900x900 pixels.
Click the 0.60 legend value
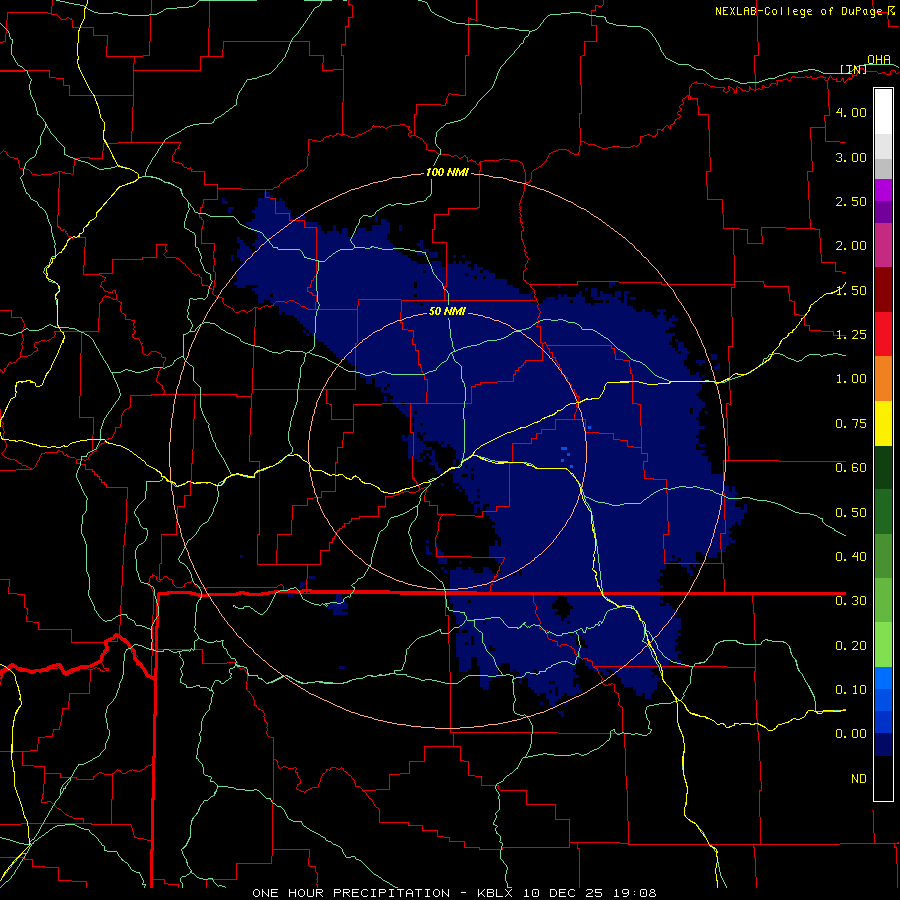pyautogui.click(x=851, y=468)
